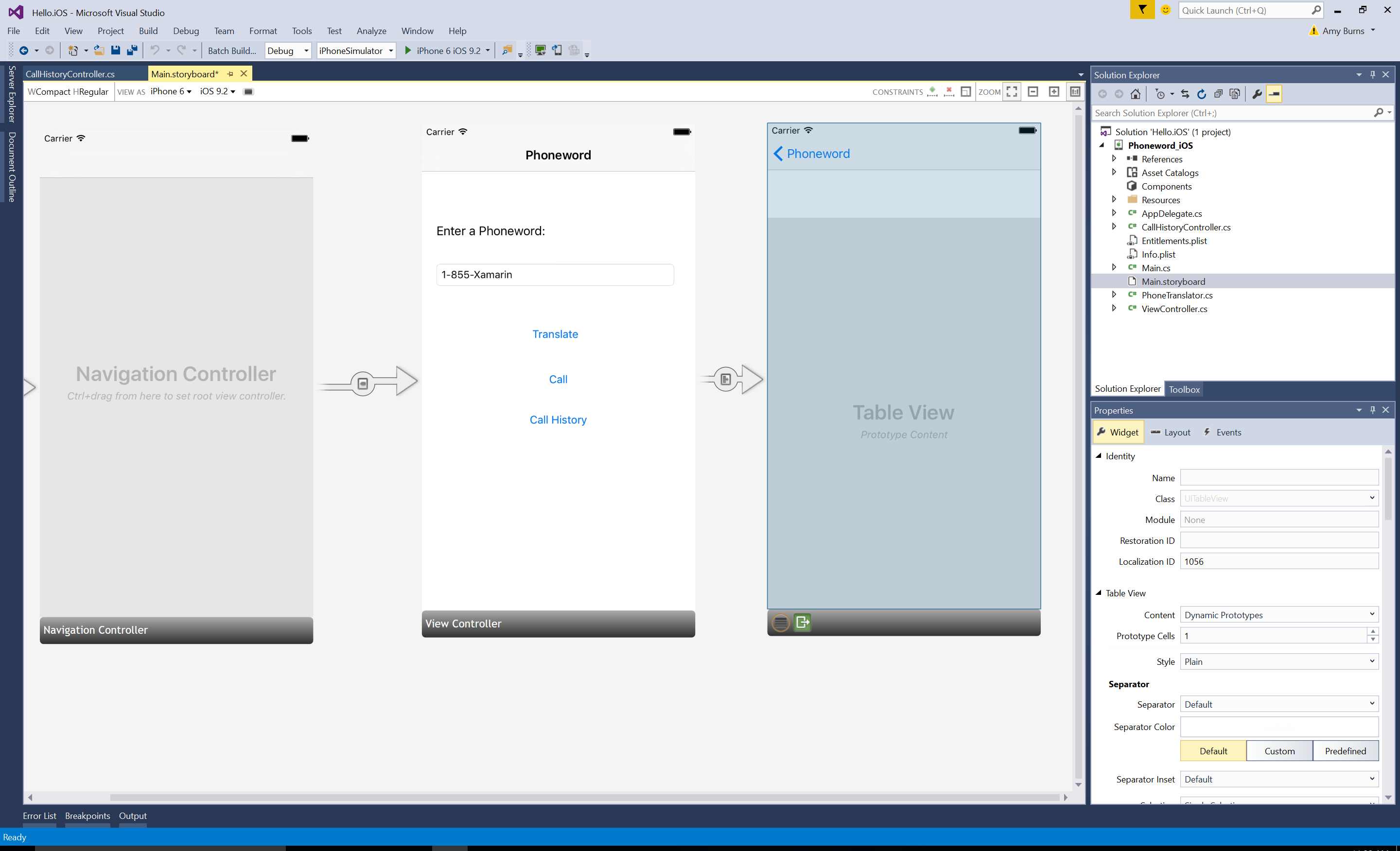Image resolution: width=1400 pixels, height=851 pixels.
Task: Click the Call History link in View Controller
Action: [557, 419]
